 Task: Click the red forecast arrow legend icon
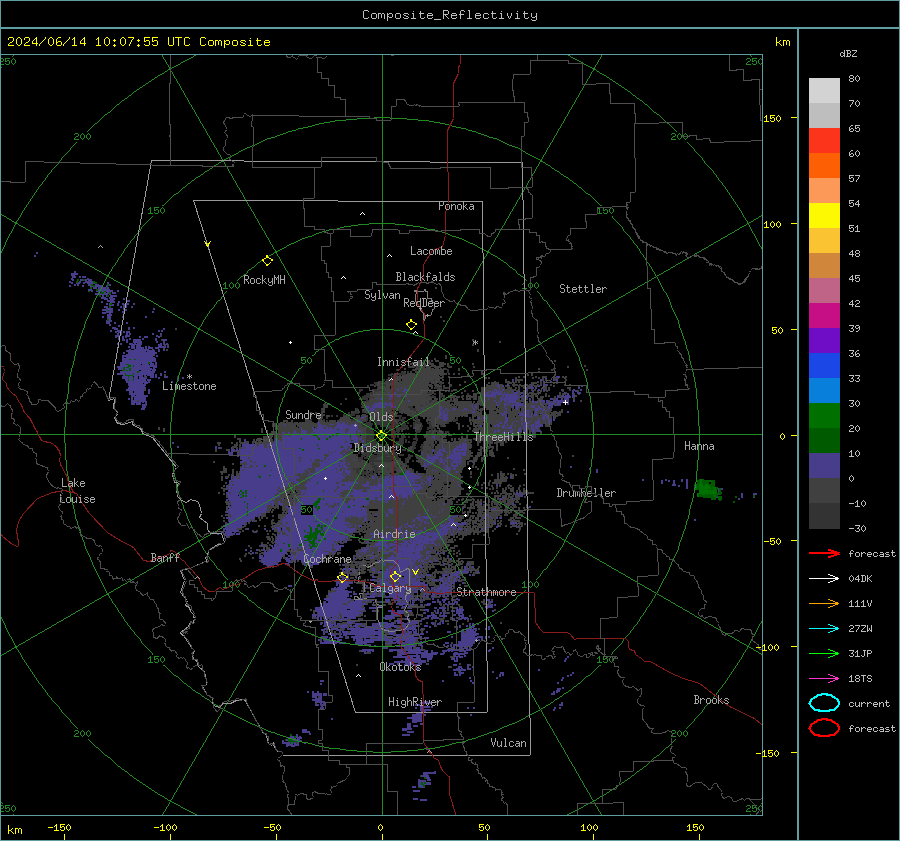point(824,553)
